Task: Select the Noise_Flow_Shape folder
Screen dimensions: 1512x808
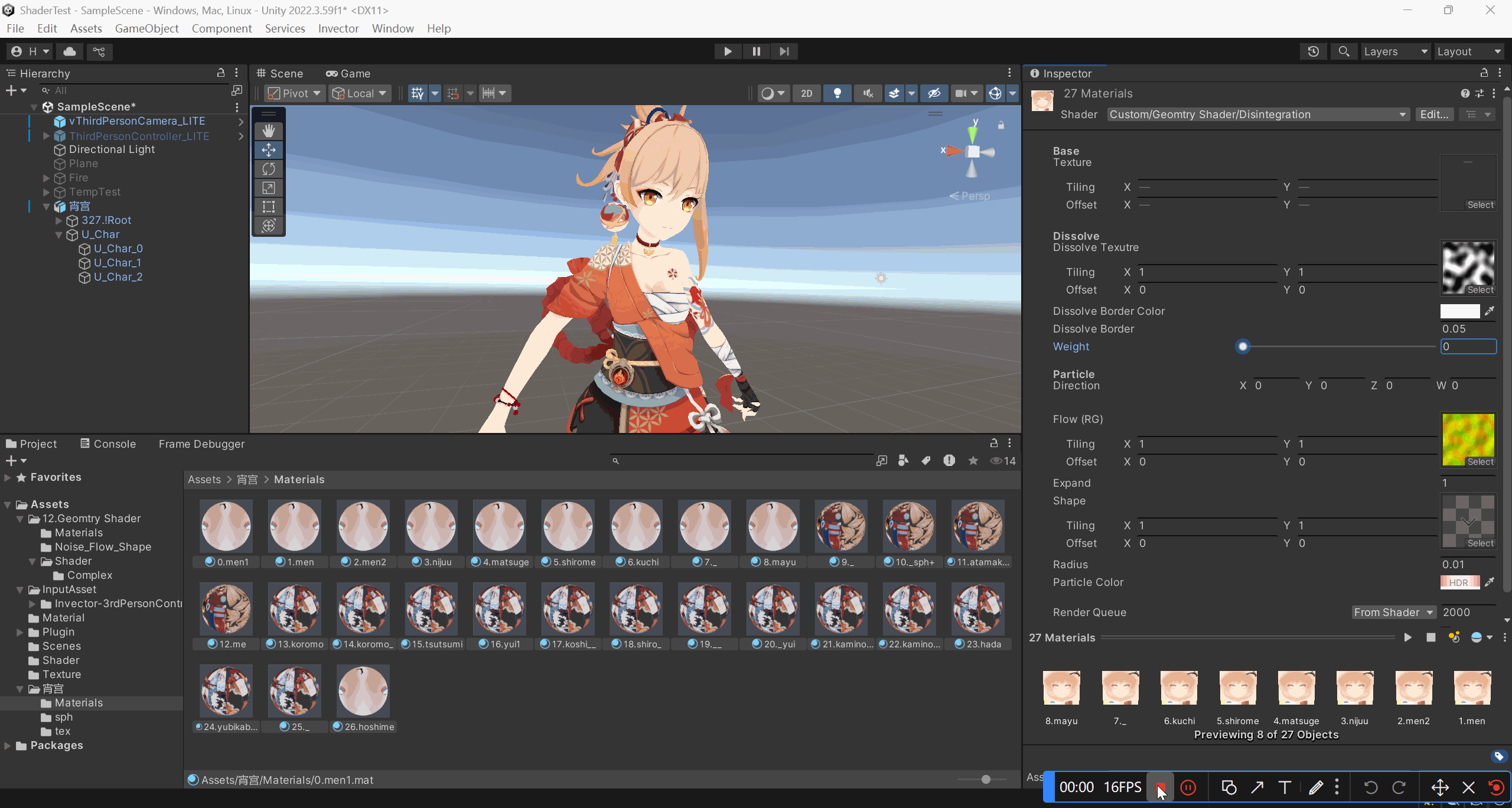Action: pos(103,547)
